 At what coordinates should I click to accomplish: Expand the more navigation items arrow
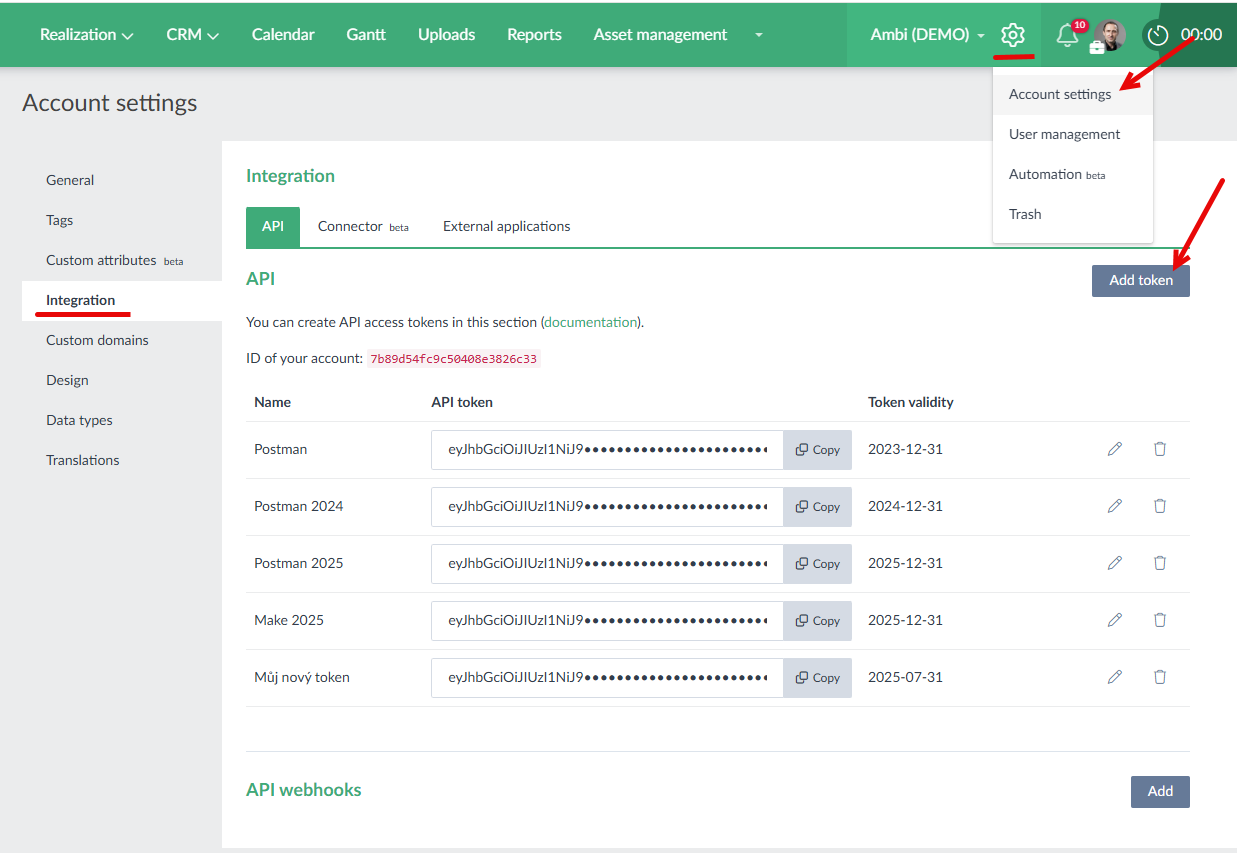[759, 35]
